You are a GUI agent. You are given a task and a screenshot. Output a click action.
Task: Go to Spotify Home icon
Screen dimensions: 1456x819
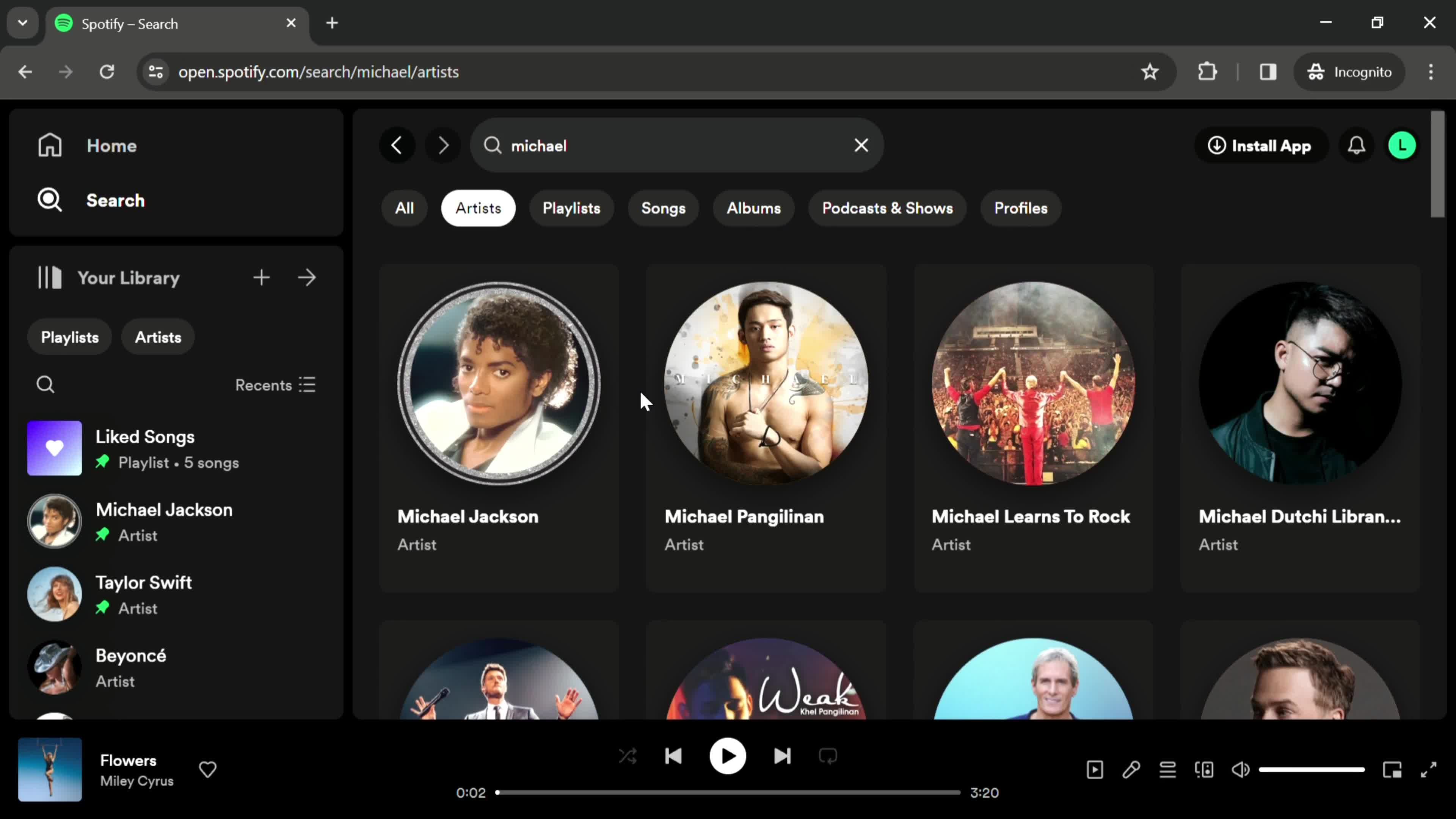[50, 145]
